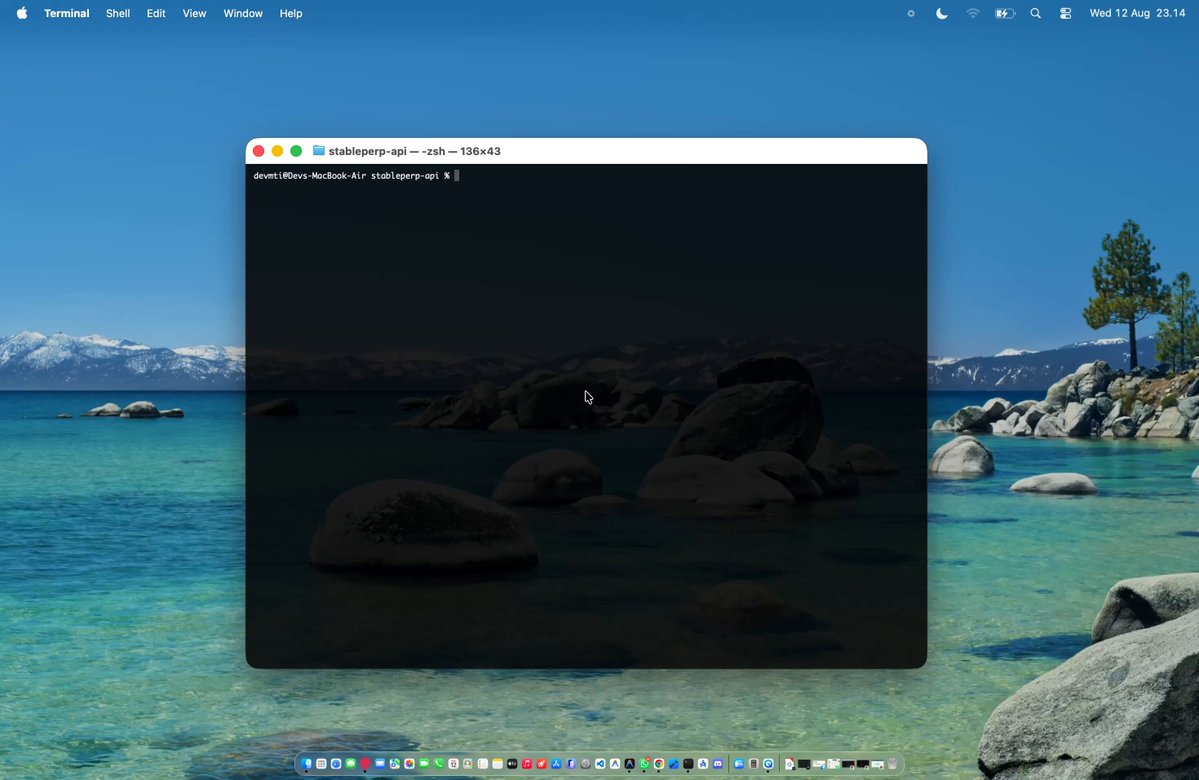Click the Terminal title 'stableperp-api — -zsh — 136×43'

pos(414,151)
